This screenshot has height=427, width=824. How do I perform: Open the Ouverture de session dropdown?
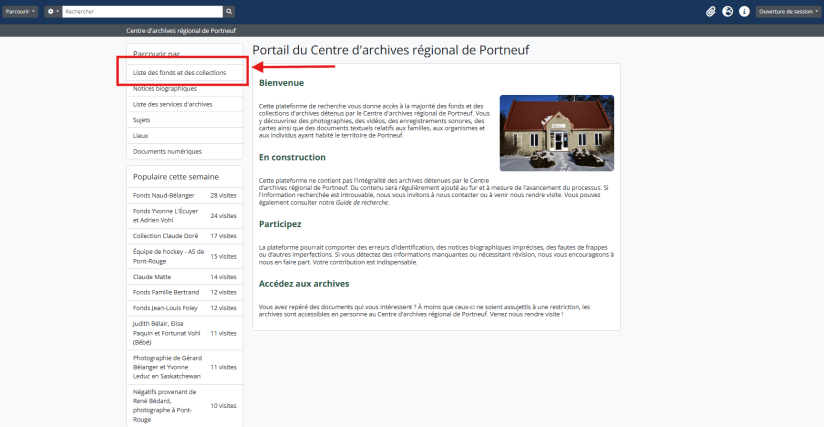787,11
